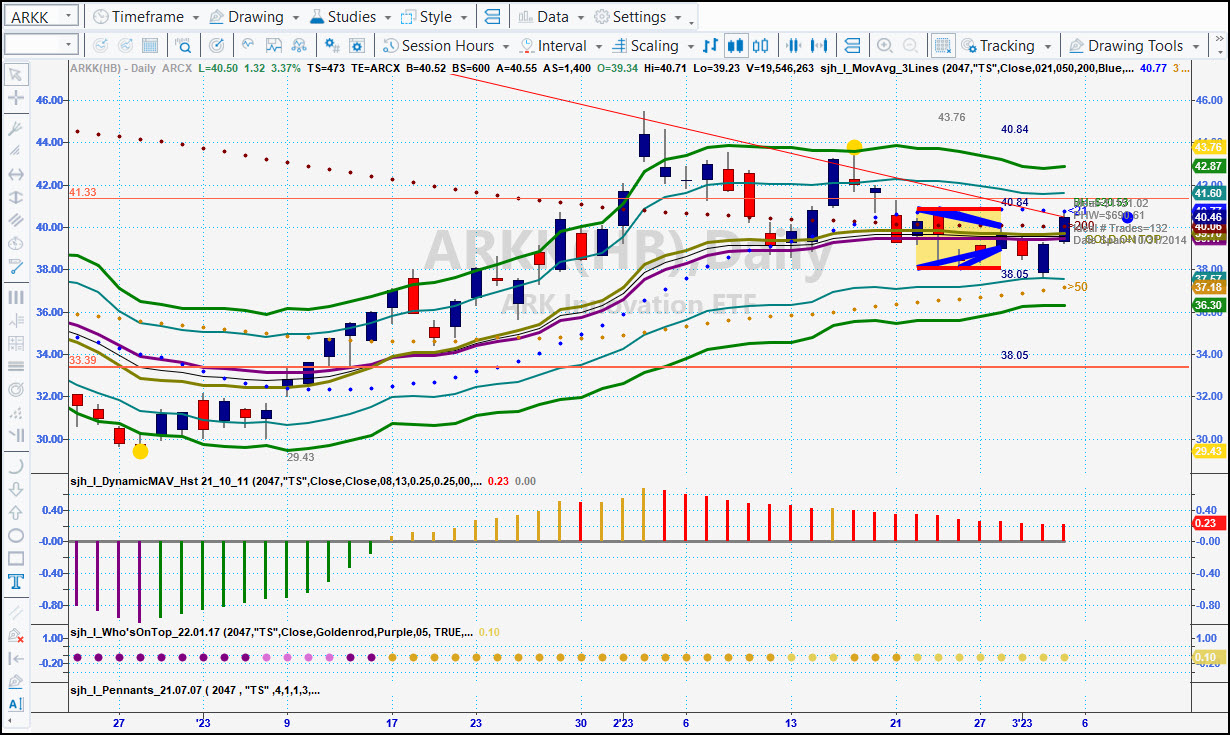
Task: Click the zoom out magnifier
Action: click(910, 46)
